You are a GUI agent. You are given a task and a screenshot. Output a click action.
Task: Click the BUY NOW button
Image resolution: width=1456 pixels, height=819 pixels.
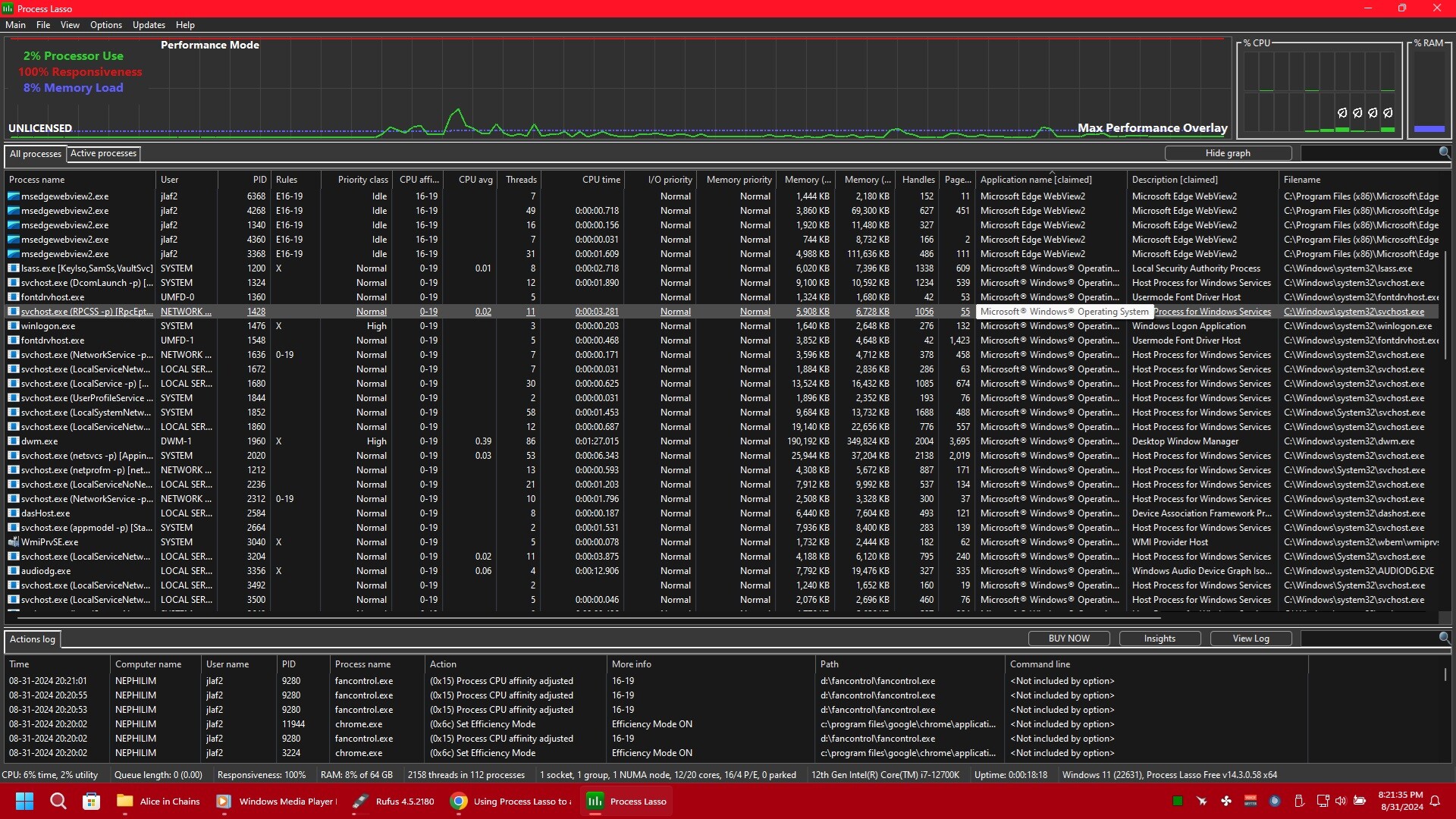(x=1068, y=639)
